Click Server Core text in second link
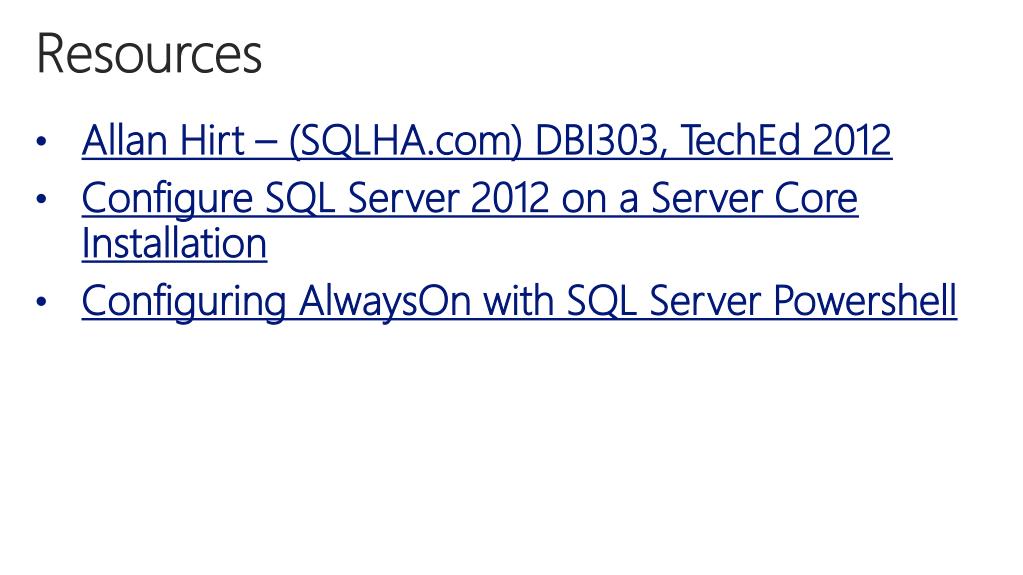1023x575 pixels. click(754, 198)
